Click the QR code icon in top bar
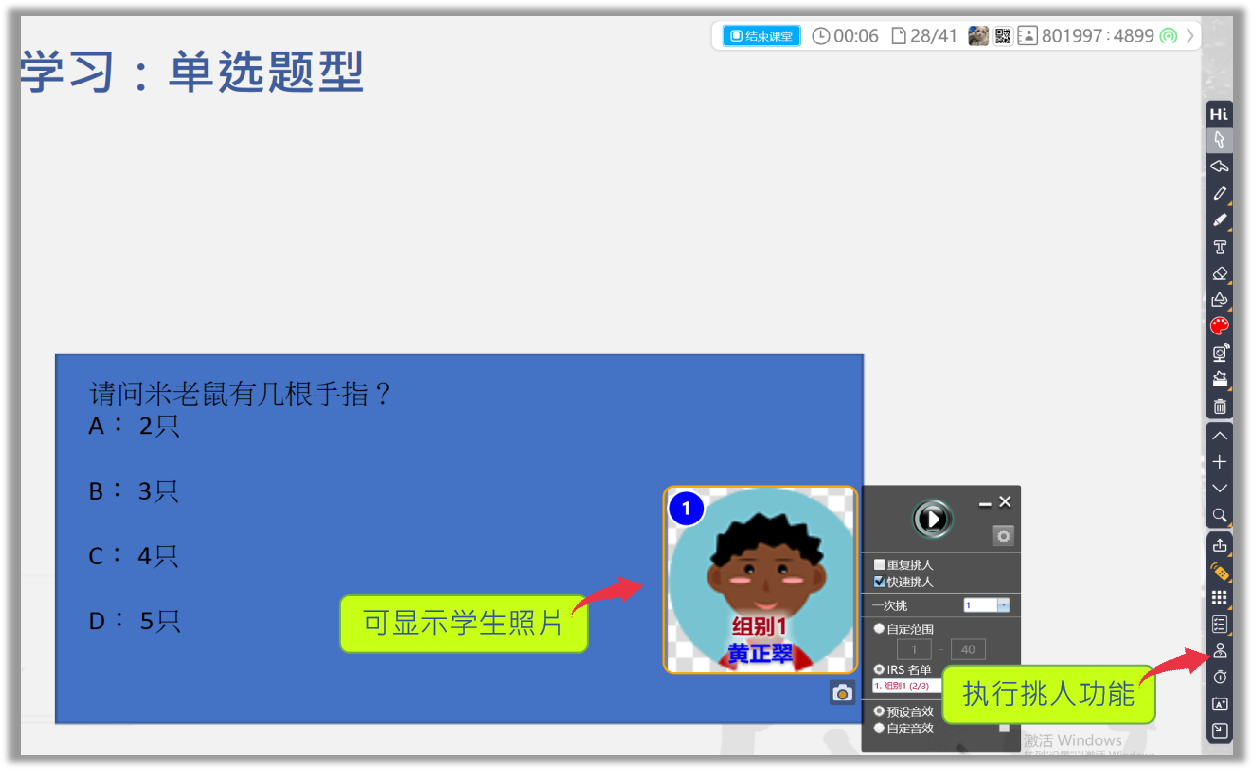Screen dimensions: 1255x772 click(x=1003, y=36)
